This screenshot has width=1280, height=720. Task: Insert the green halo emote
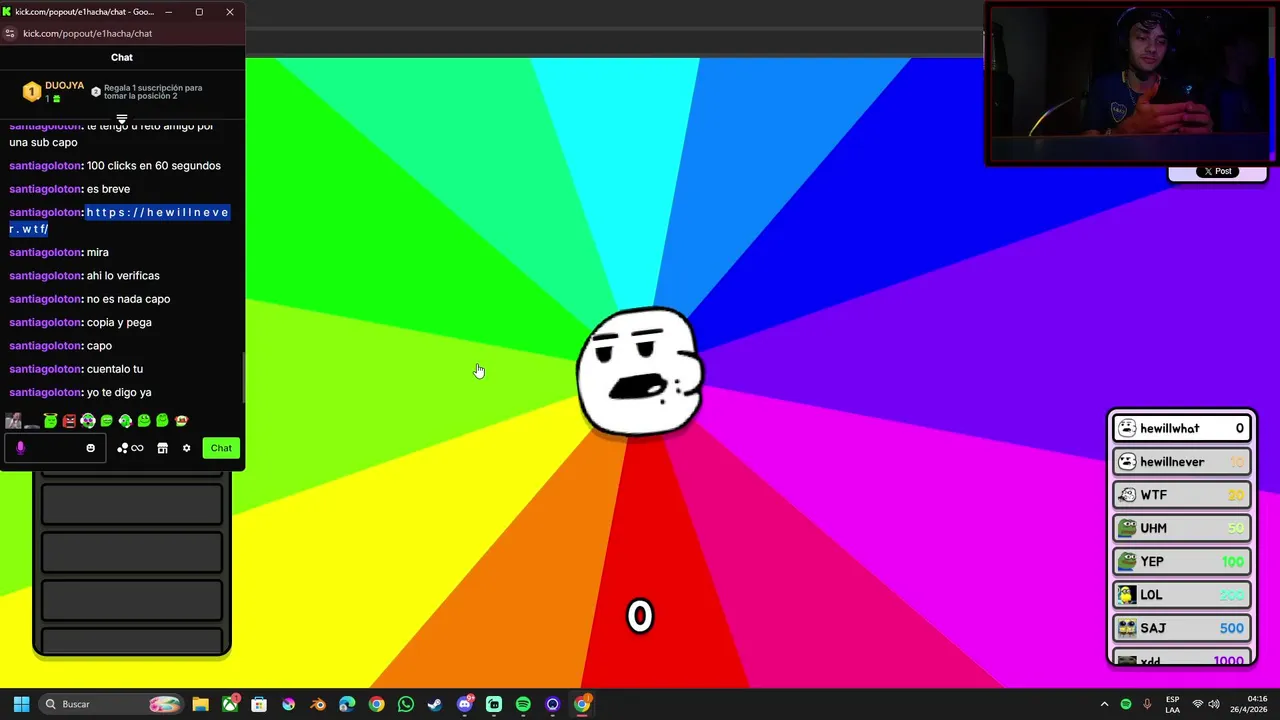pyautogui.click(x=50, y=420)
